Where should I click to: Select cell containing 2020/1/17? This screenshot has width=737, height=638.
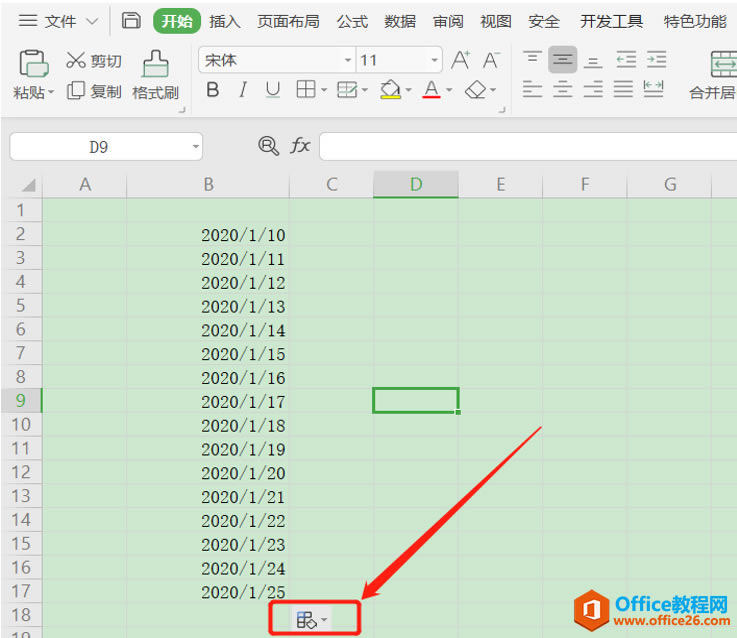207,401
